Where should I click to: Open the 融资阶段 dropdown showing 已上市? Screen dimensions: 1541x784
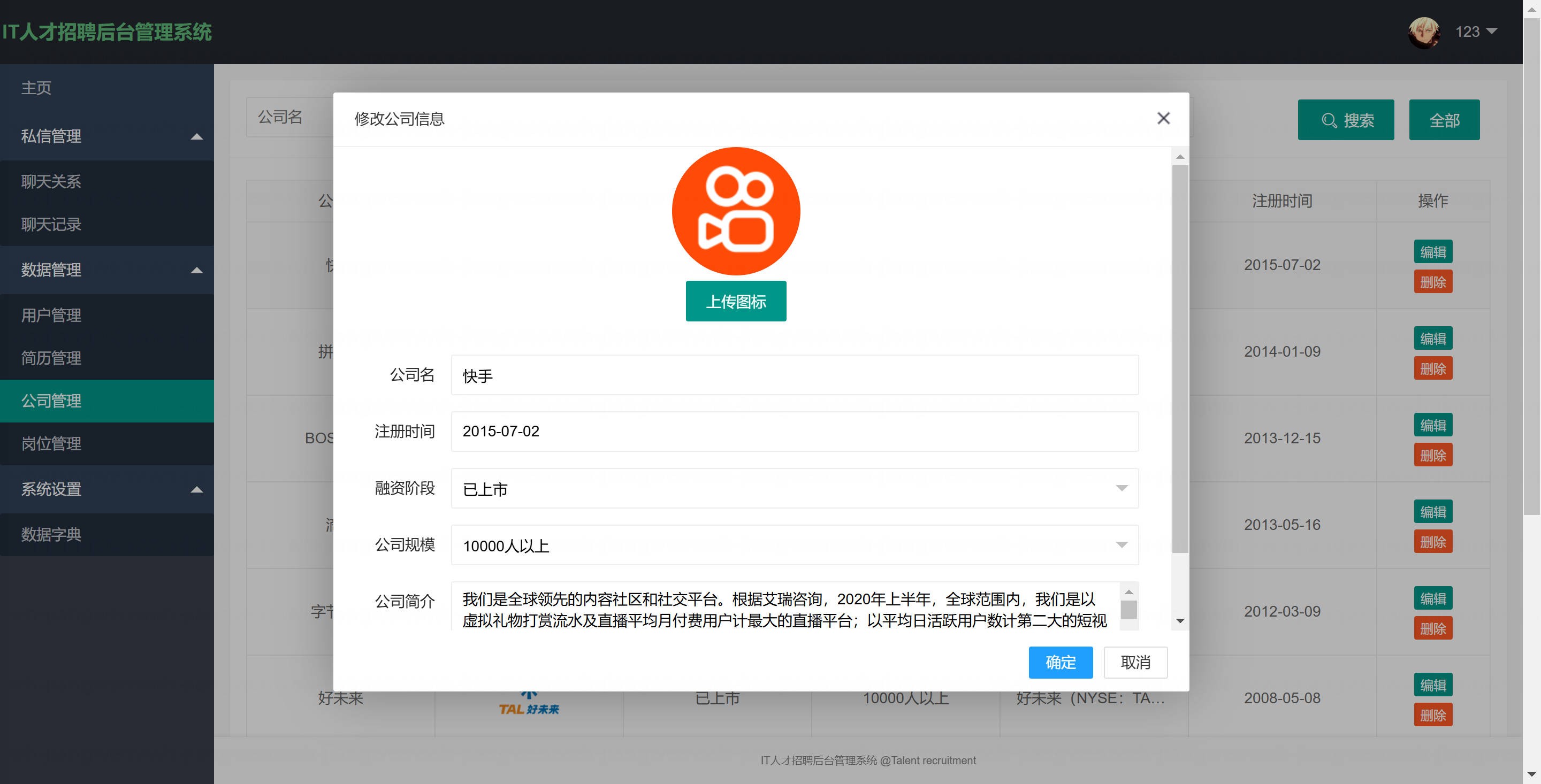[795, 489]
